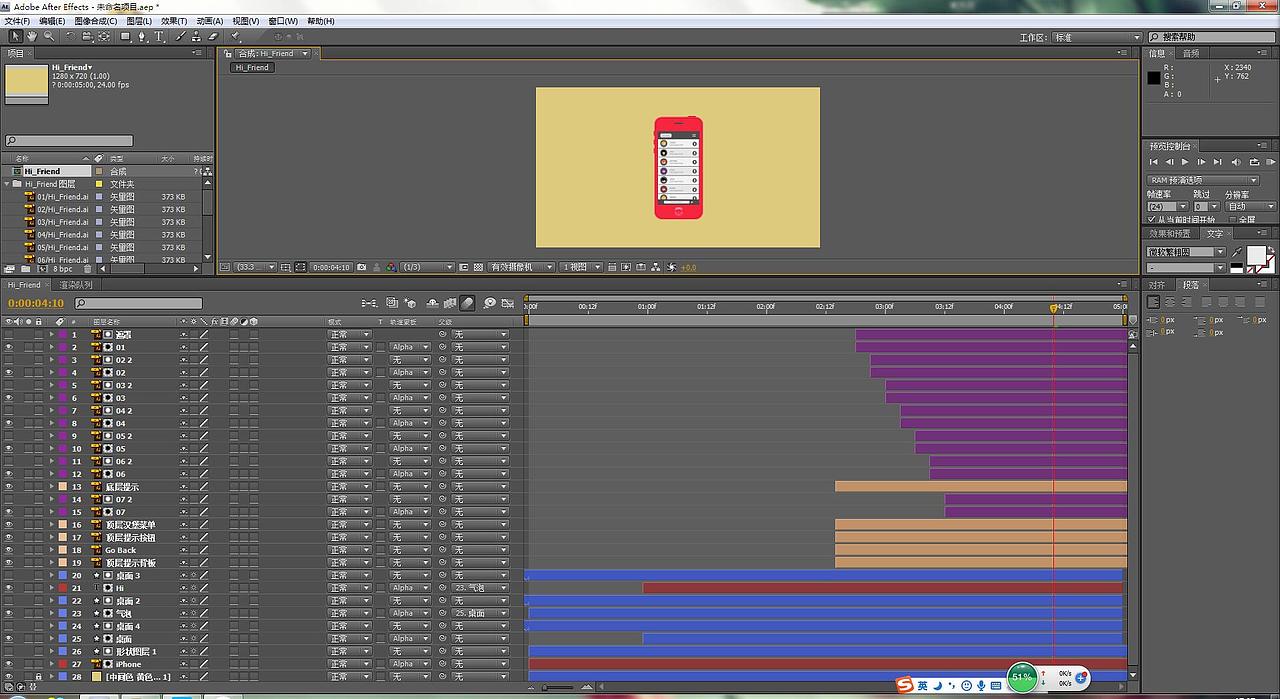This screenshot has width=1280, height=699.
Task: Open the workspace 标准 dropdown
Action: tap(1095, 37)
